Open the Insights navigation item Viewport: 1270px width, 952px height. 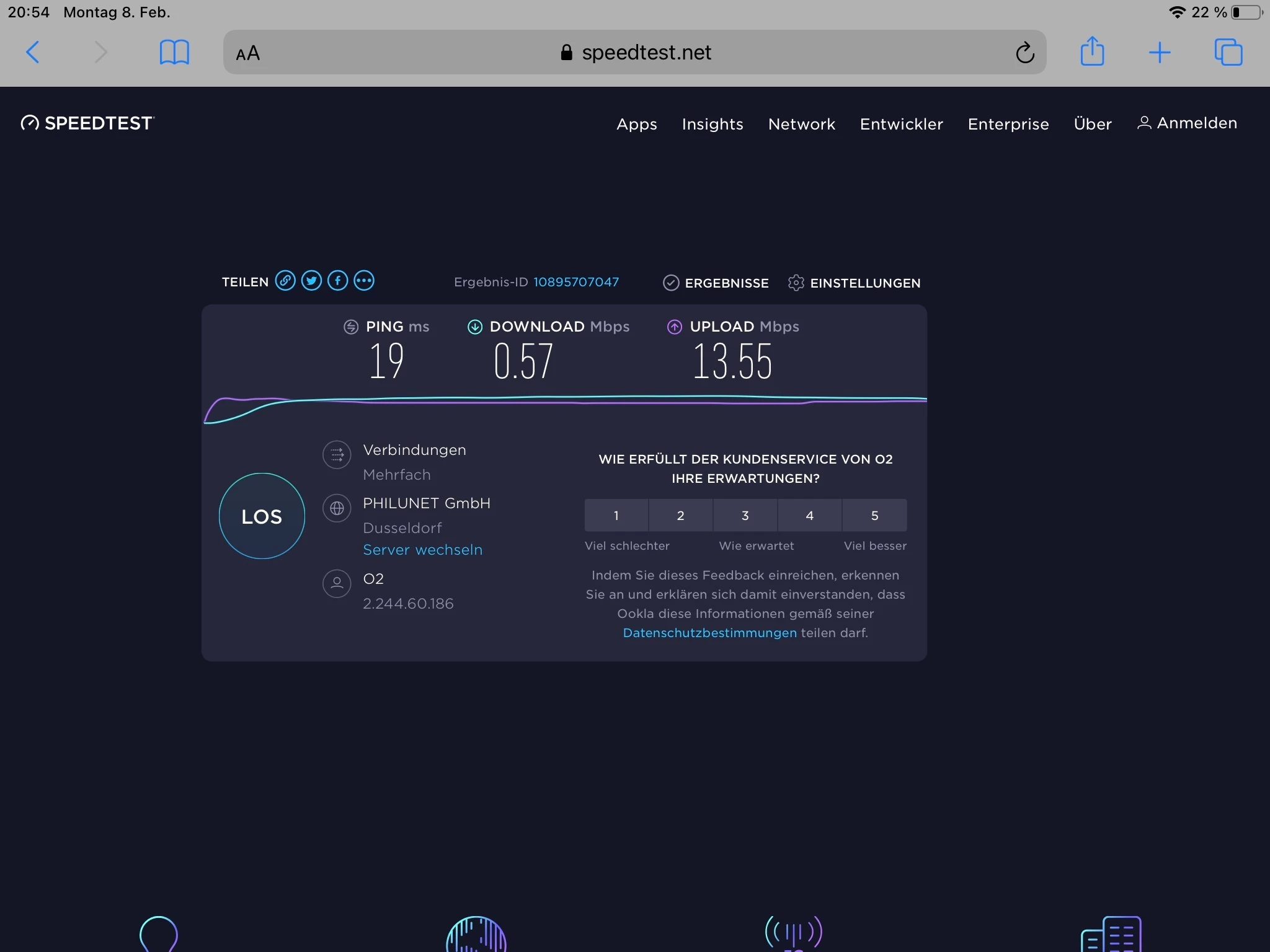712,124
